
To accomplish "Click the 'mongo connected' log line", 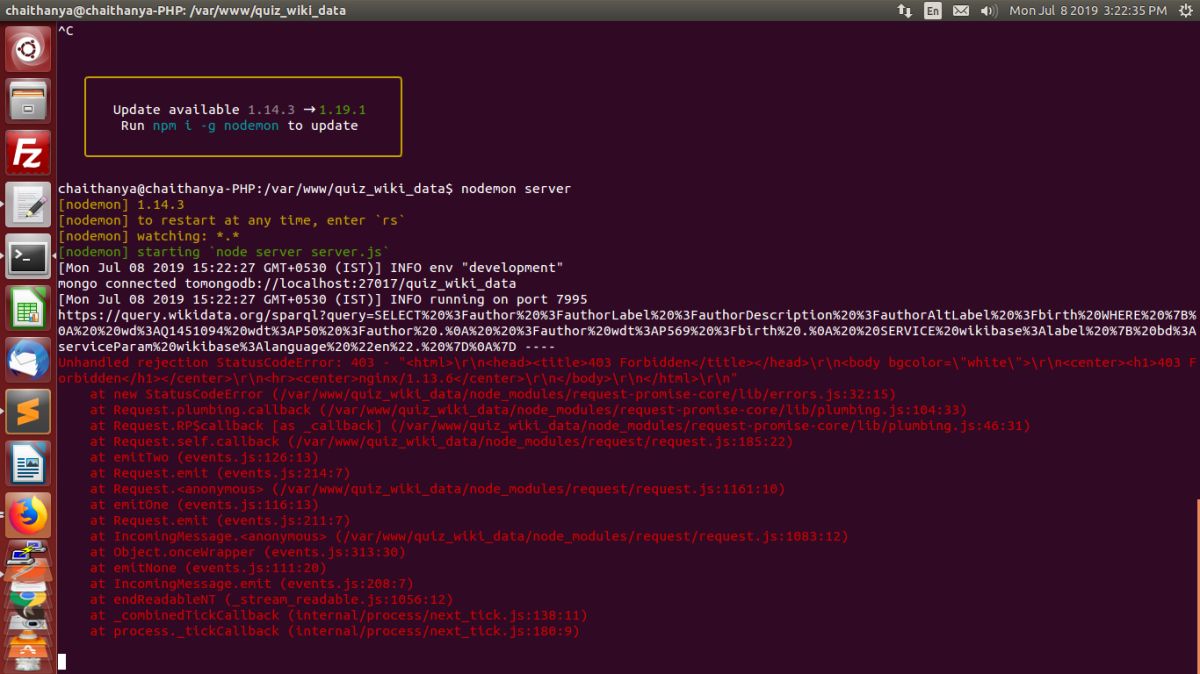I will tap(287, 284).
